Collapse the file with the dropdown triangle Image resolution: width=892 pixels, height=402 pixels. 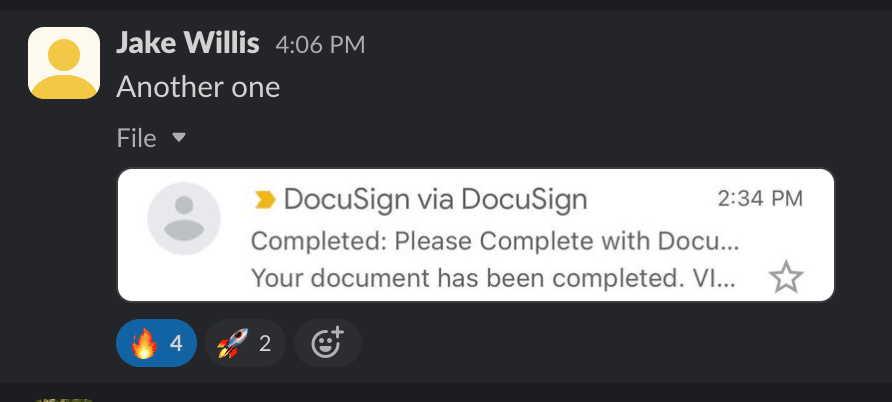click(179, 137)
